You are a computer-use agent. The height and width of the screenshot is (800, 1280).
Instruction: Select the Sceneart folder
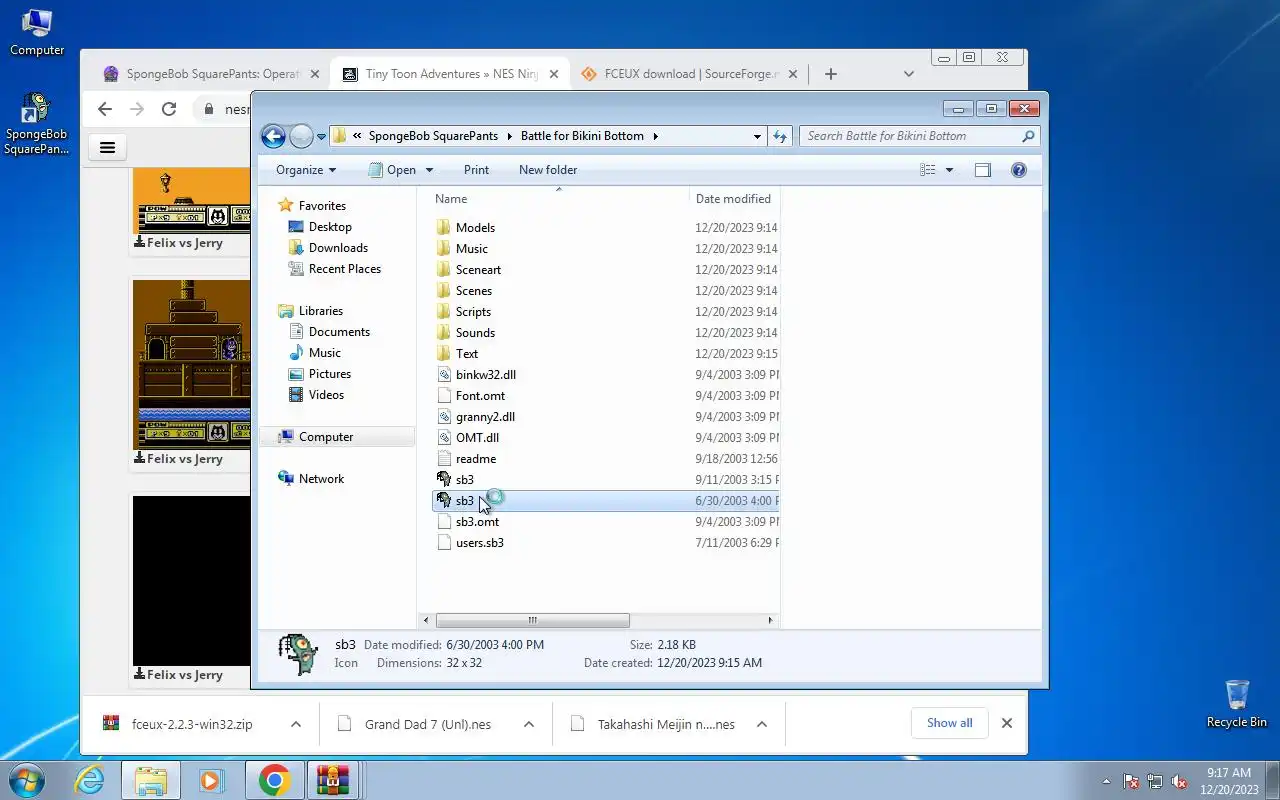[478, 270]
